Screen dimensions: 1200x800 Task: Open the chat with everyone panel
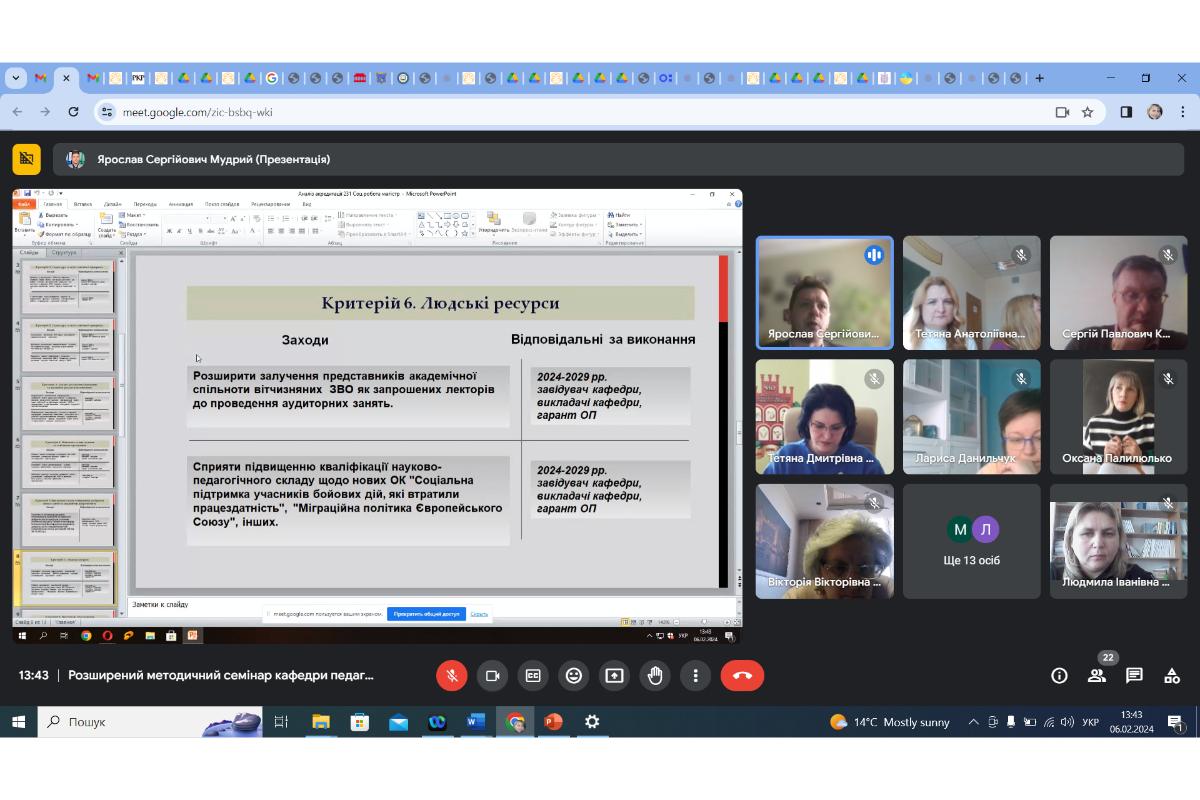click(x=1134, y=676)
